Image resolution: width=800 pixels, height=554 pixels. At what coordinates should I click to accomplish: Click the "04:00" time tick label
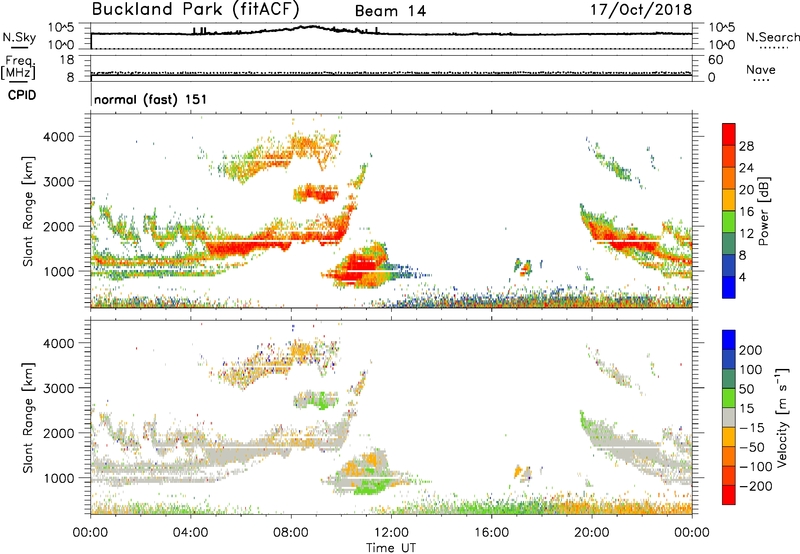191,533
